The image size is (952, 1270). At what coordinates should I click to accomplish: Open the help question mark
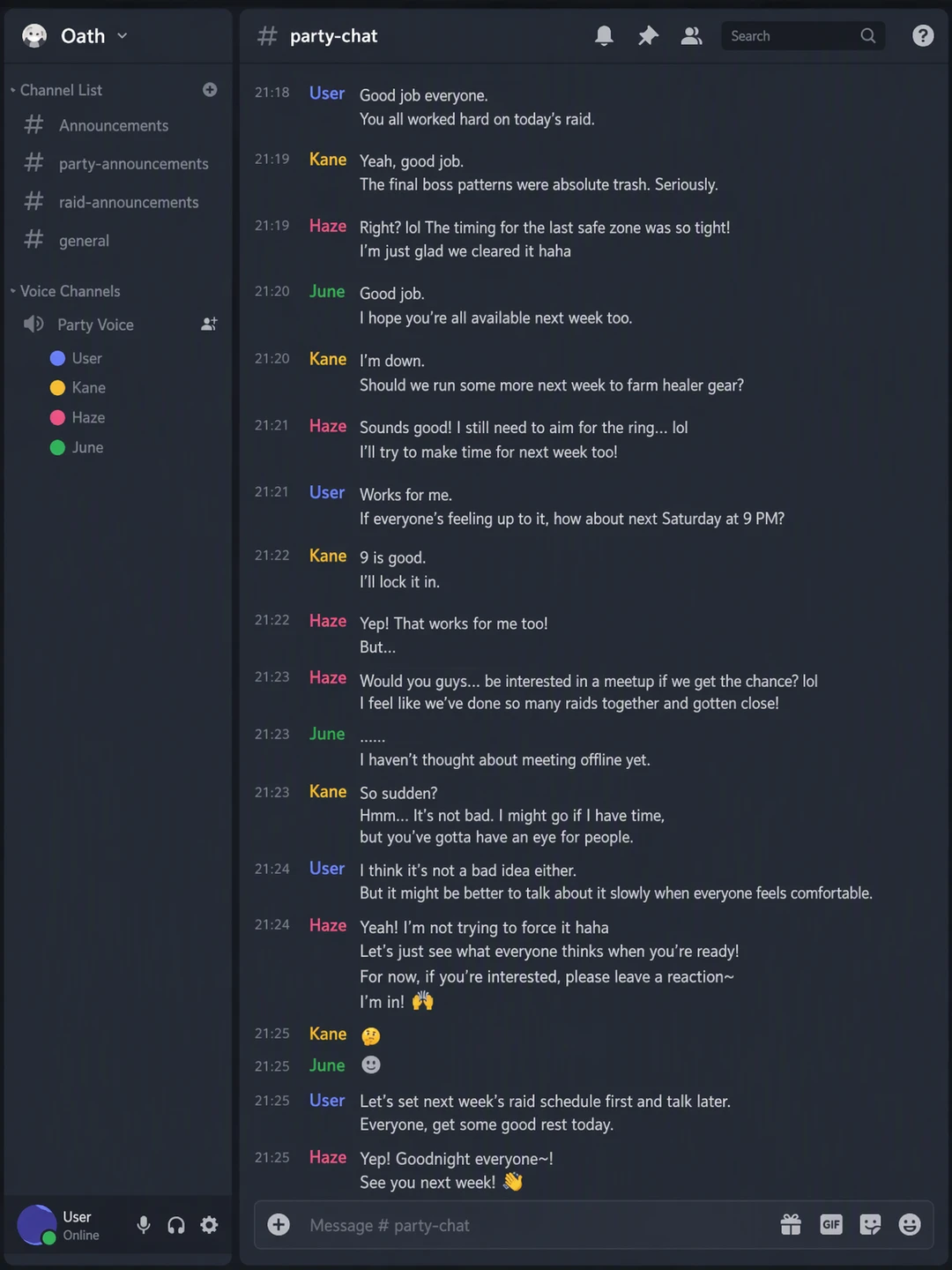(x=923, y=36)
